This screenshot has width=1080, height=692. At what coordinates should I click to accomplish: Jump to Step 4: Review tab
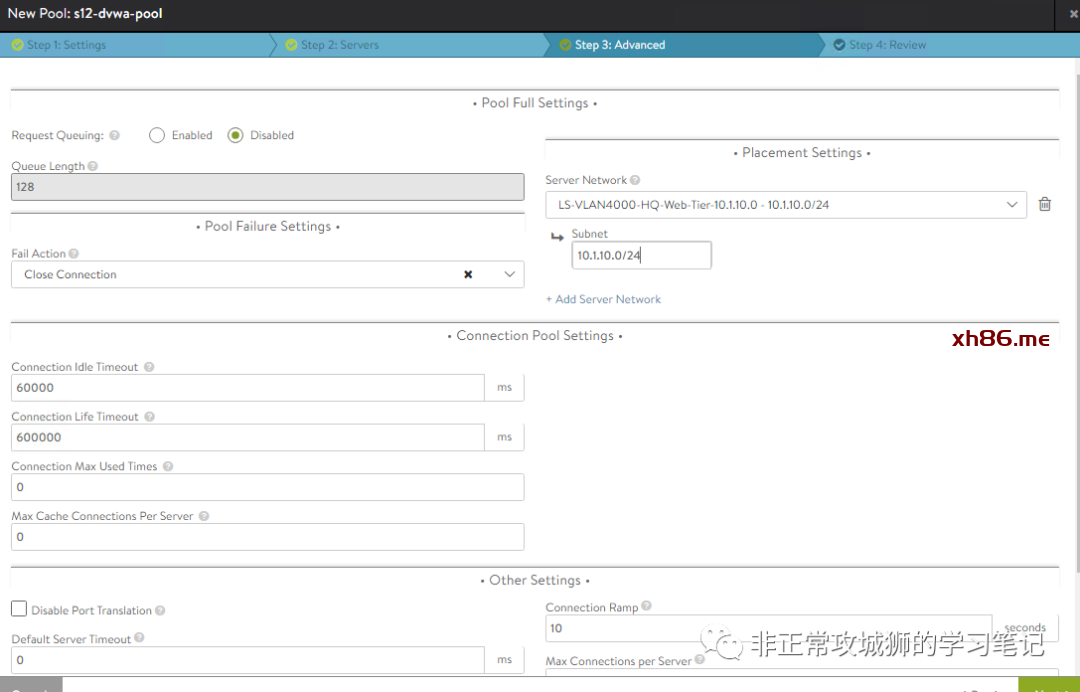coord(887,45)
